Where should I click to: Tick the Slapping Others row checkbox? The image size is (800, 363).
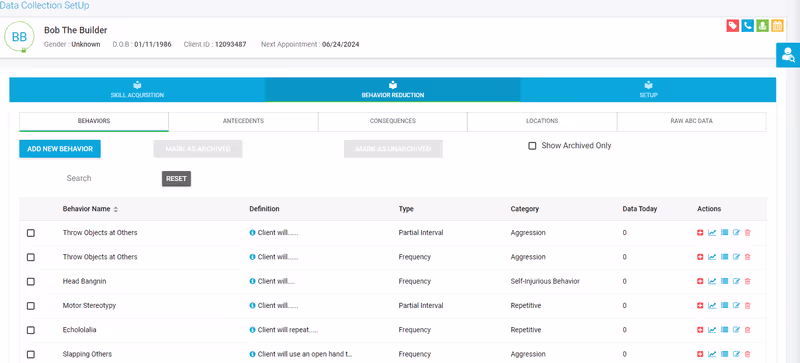pos(31,354)
